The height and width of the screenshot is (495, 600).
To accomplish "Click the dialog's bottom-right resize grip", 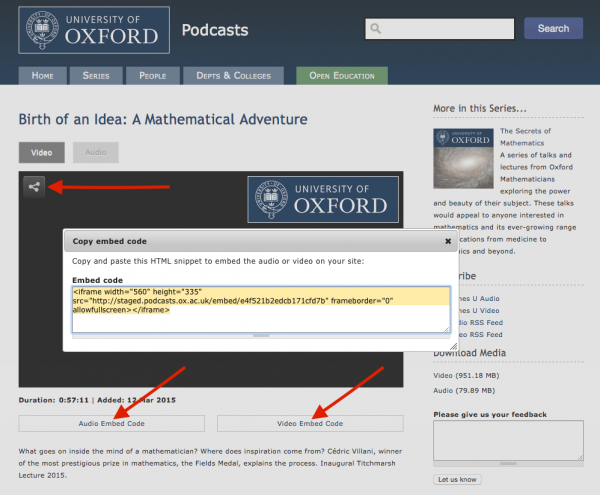I will [453, 347].
